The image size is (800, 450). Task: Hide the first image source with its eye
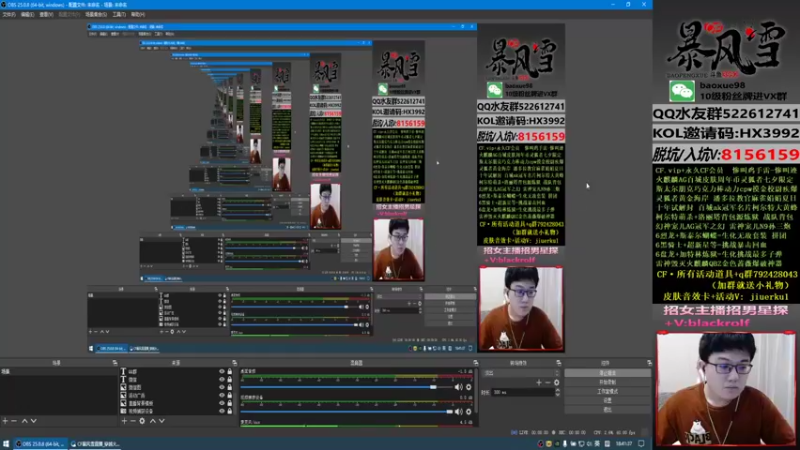click(221, 387)
